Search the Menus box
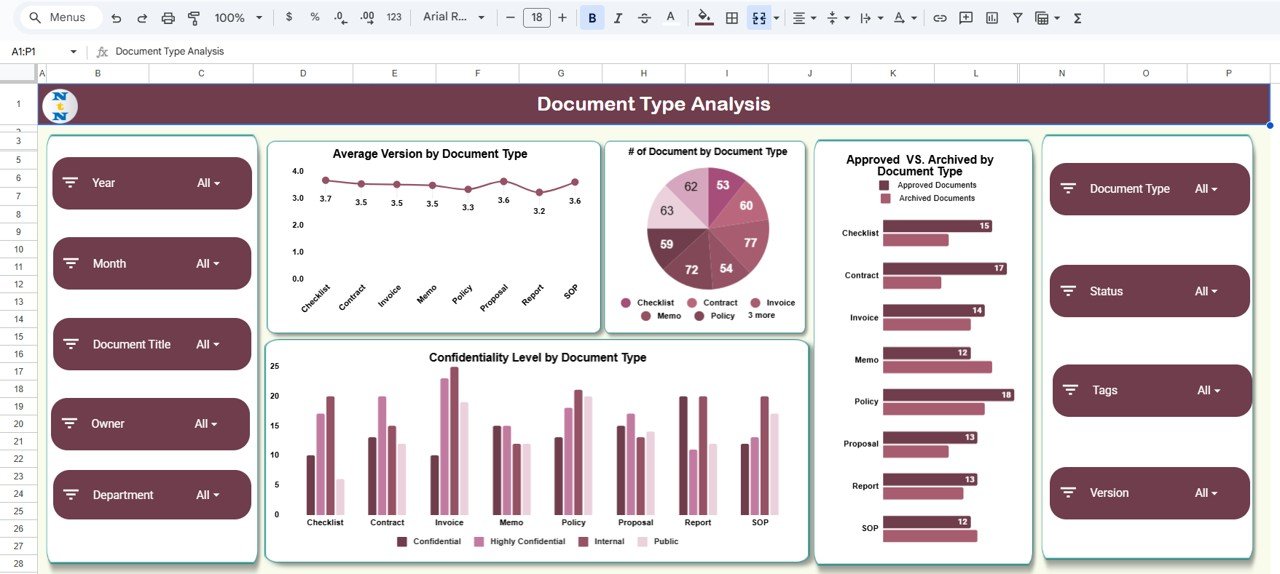1280x574 pixels. [x=61, y=18]
